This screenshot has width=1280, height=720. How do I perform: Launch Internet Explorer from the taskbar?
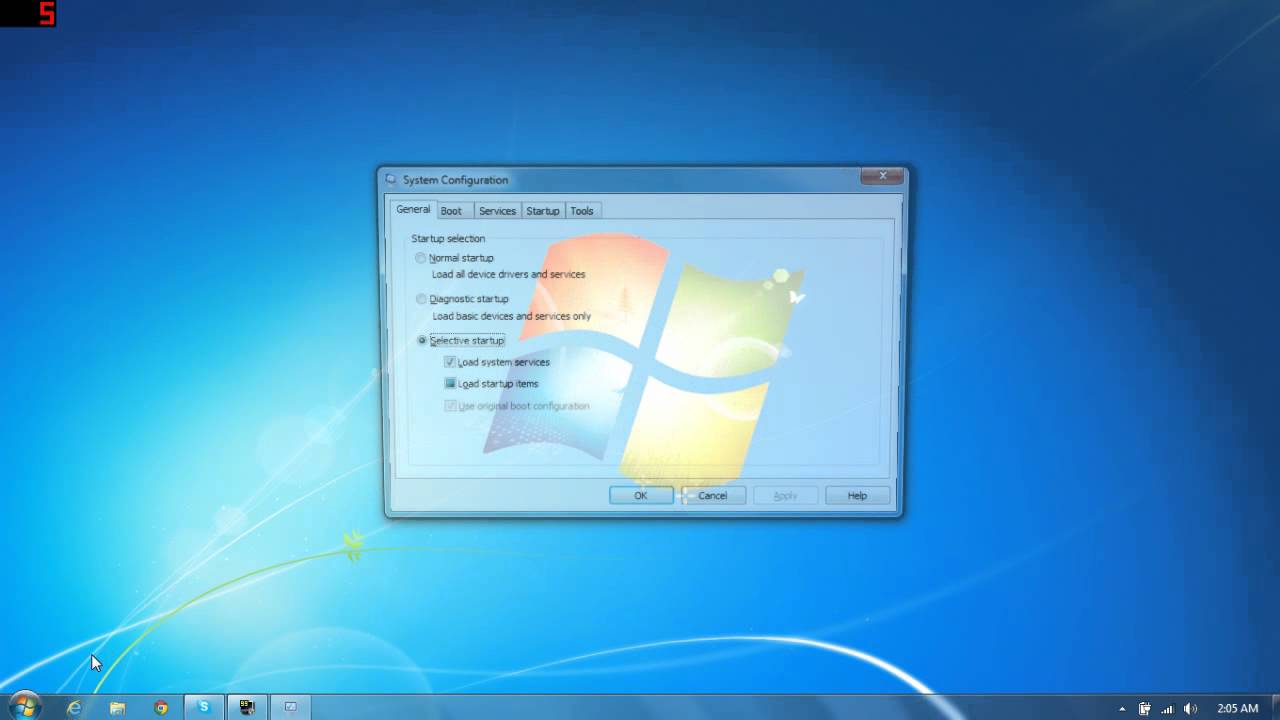(74, 708)
